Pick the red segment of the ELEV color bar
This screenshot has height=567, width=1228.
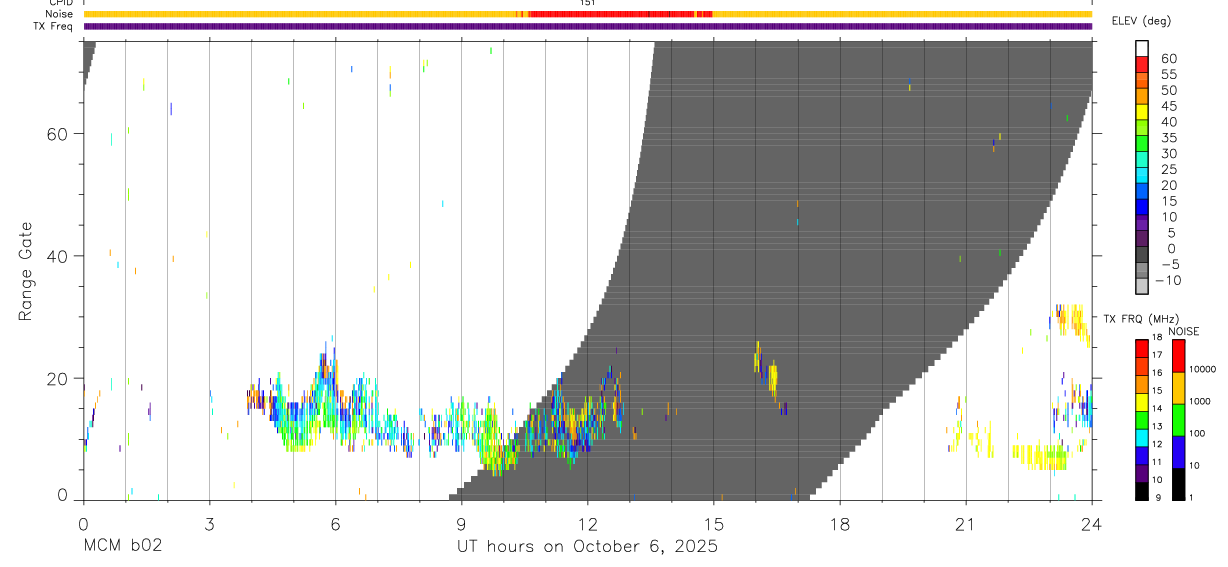point(1142,64)
